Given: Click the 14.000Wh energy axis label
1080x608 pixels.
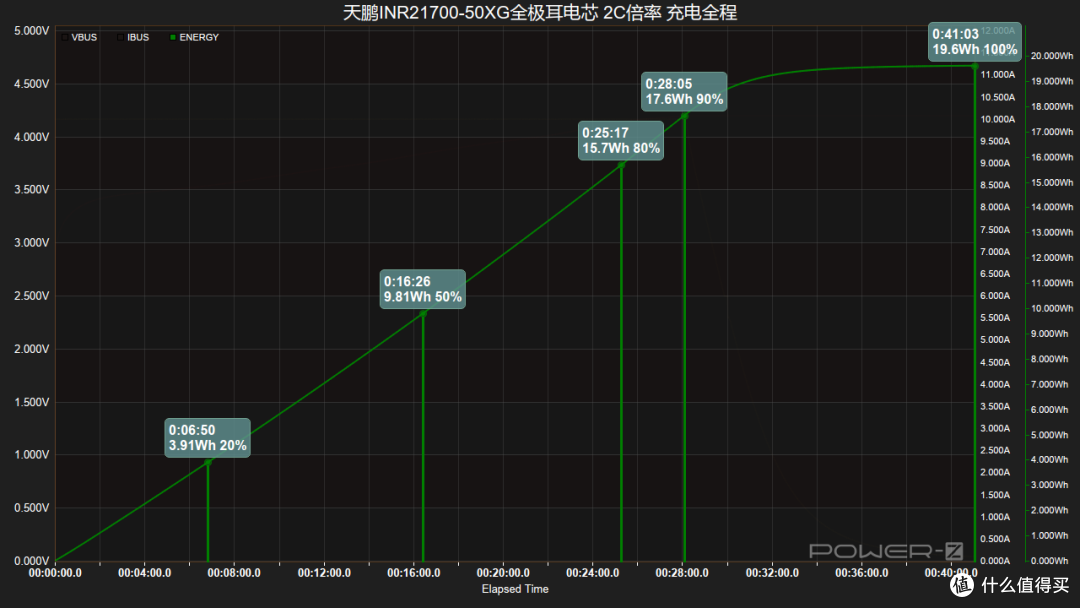Looking at the screenshot, I should tap(1052, 207).
